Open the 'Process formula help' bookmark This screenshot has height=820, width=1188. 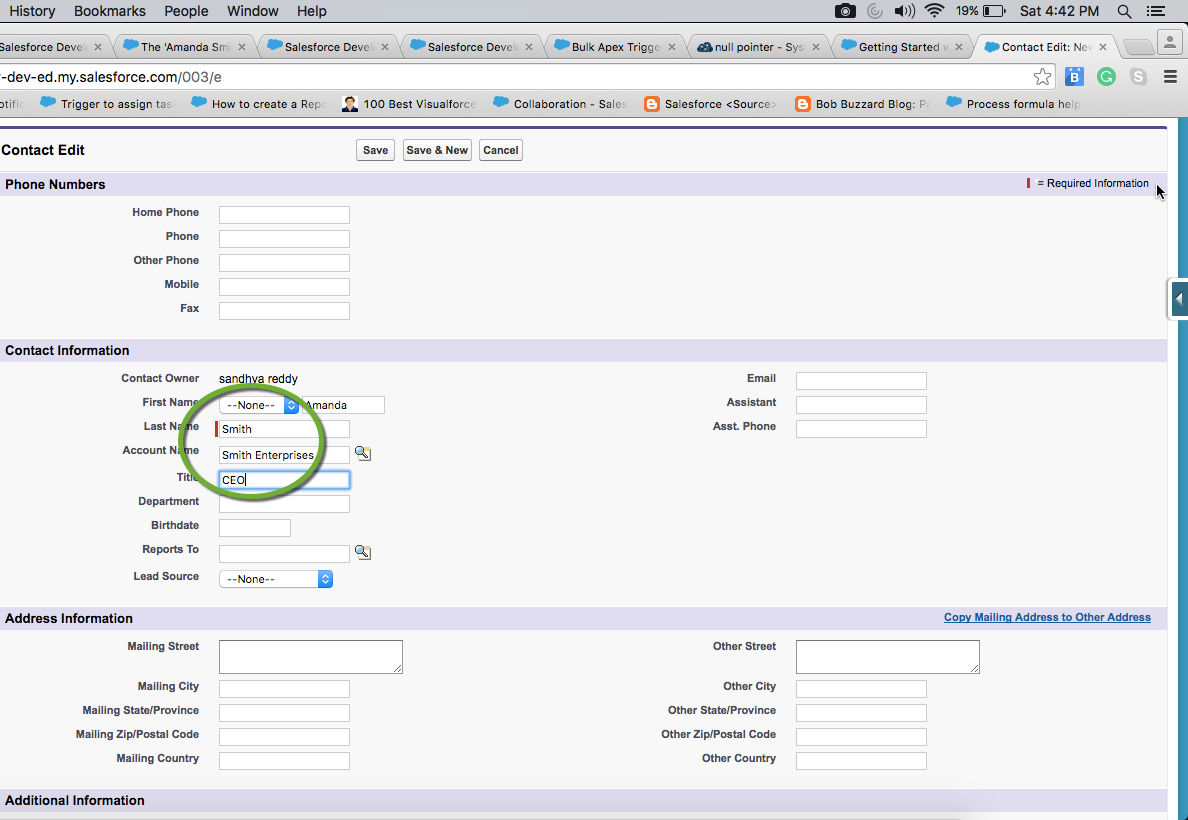pyautogui.click(x=1014, y=104)
